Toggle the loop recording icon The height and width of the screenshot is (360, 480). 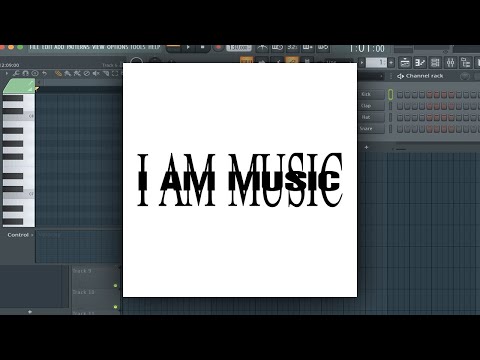point(322,48)
